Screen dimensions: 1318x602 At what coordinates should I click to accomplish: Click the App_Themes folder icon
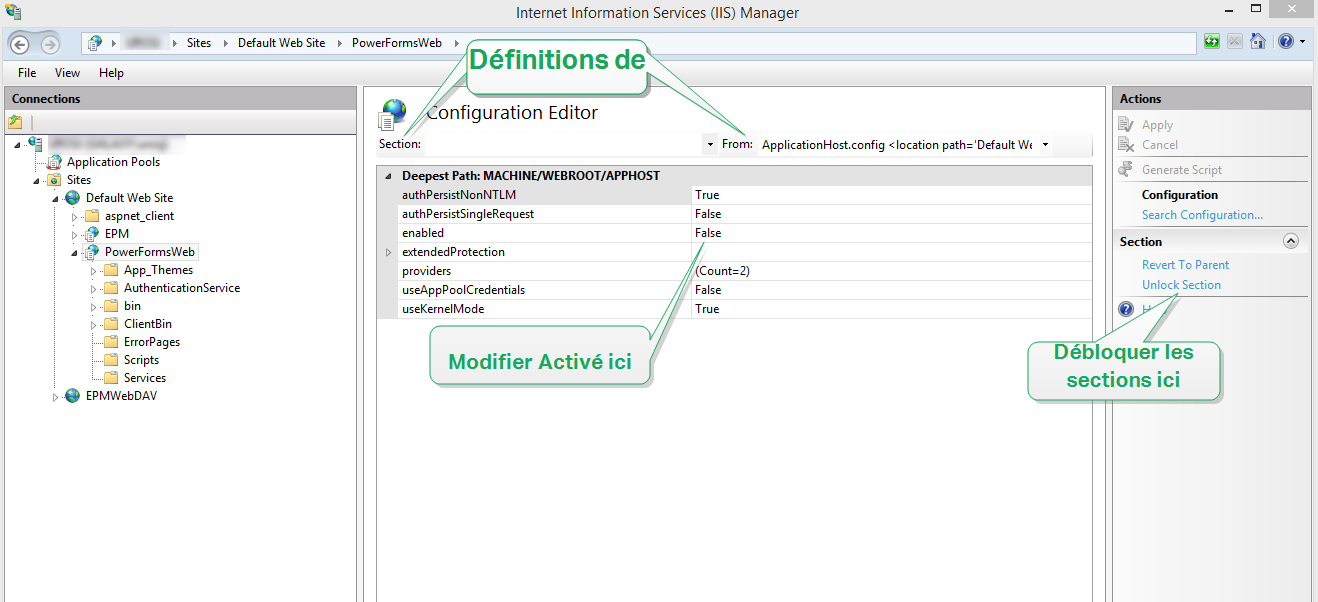coord(111,270)
